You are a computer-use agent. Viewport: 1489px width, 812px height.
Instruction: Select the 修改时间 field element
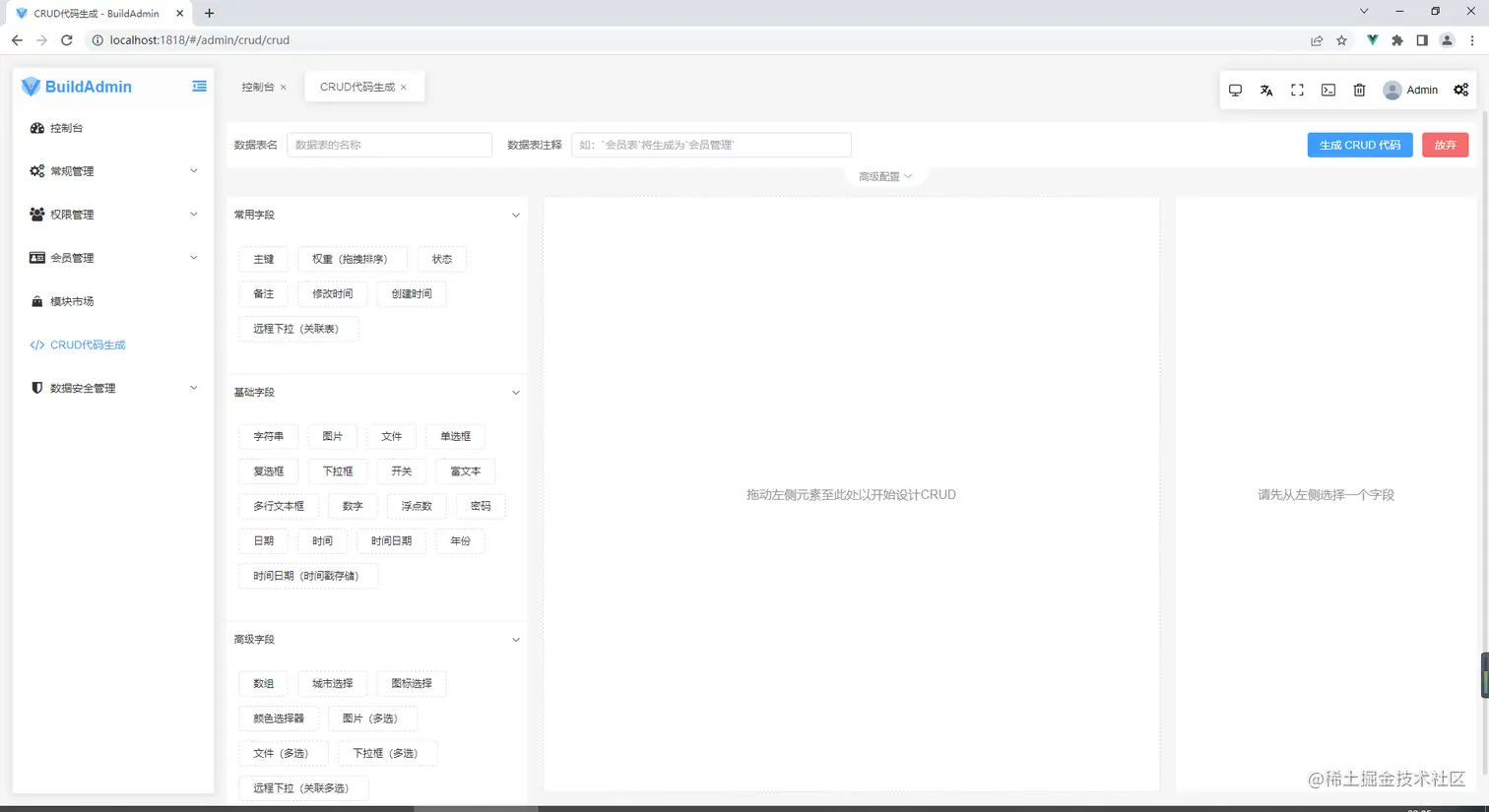[333, 294]
